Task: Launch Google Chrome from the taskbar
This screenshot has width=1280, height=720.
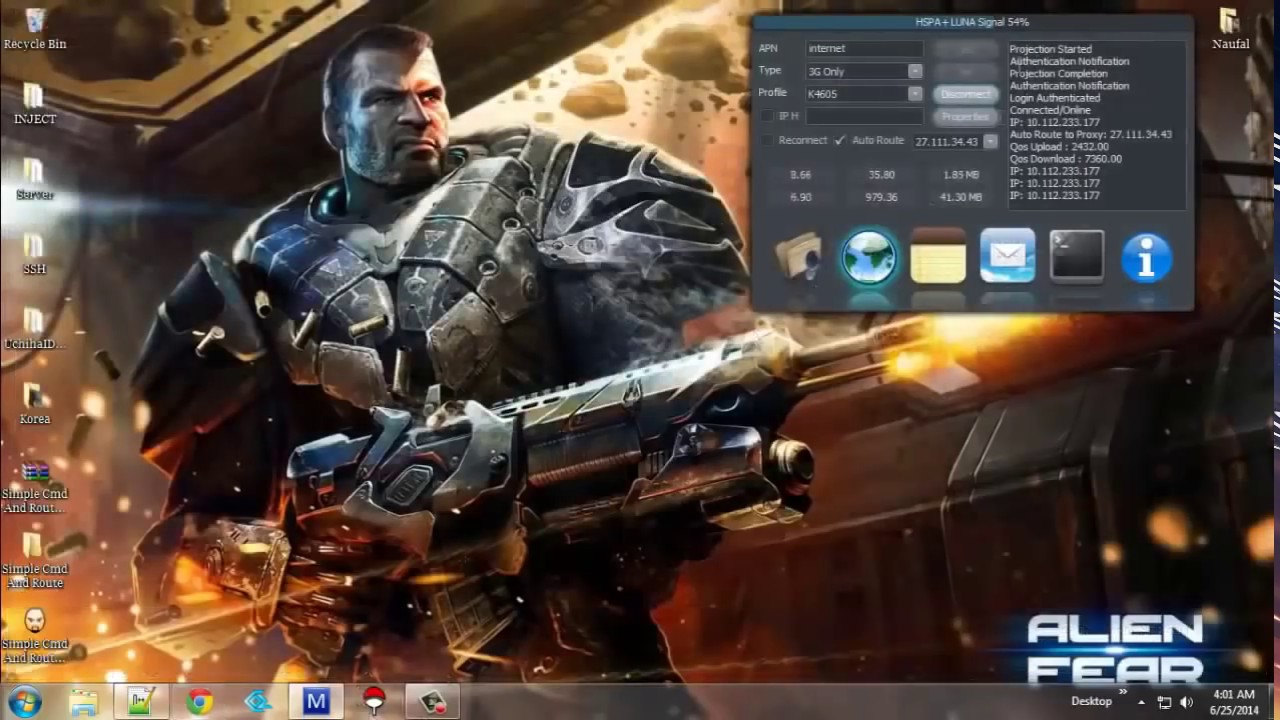Action: pos(199,702)
